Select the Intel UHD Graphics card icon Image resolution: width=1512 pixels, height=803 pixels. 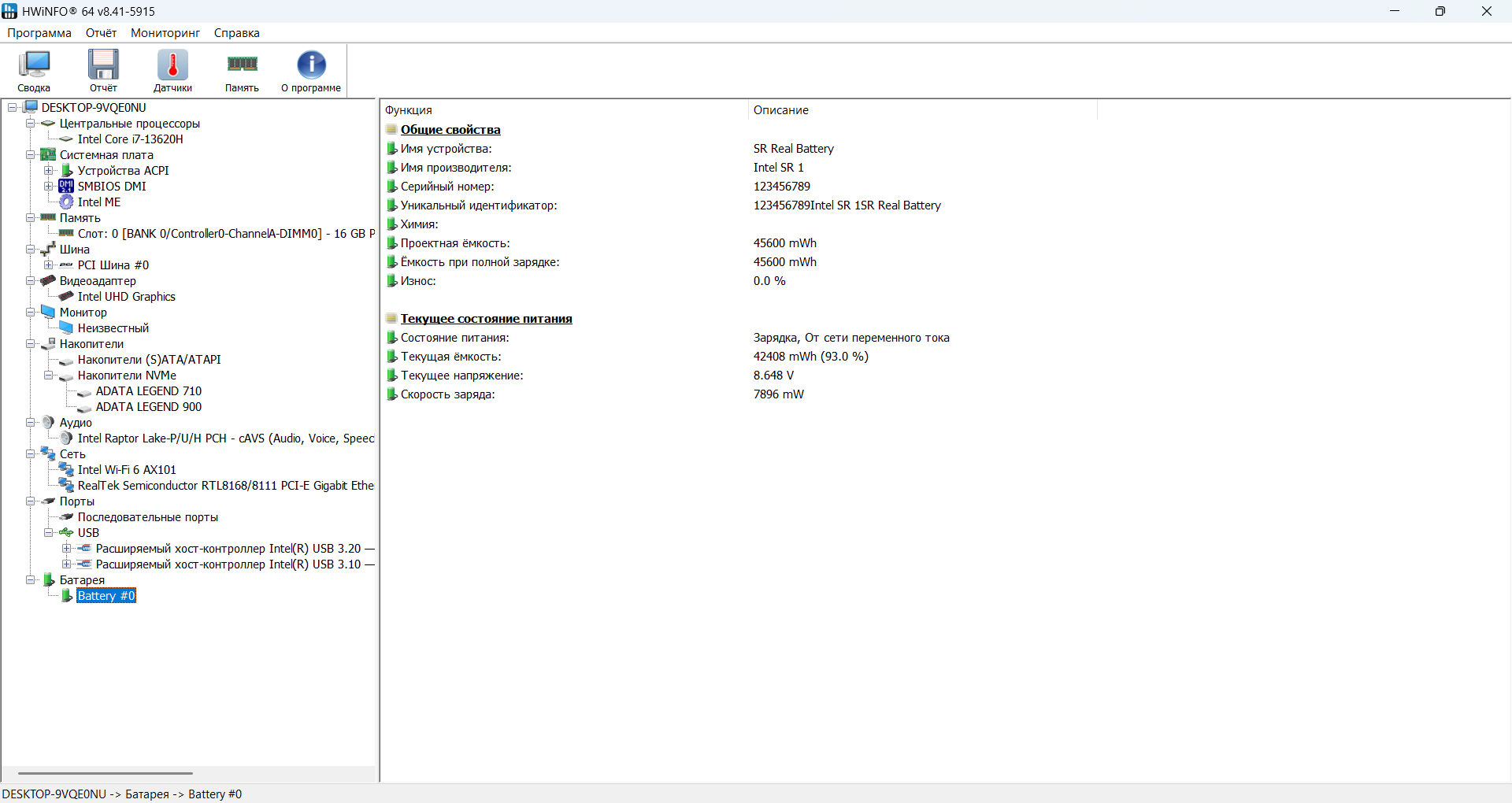pos(66,297)
